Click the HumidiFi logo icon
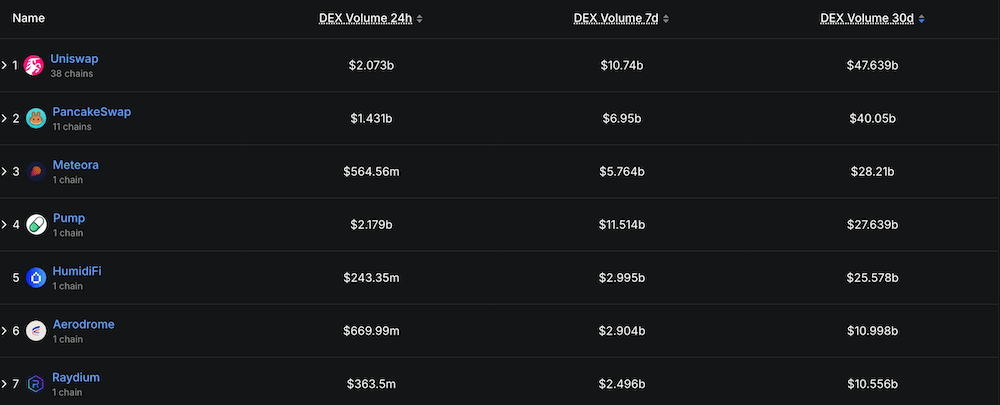This screenshot has height=405, width=1000. point(36,278)
